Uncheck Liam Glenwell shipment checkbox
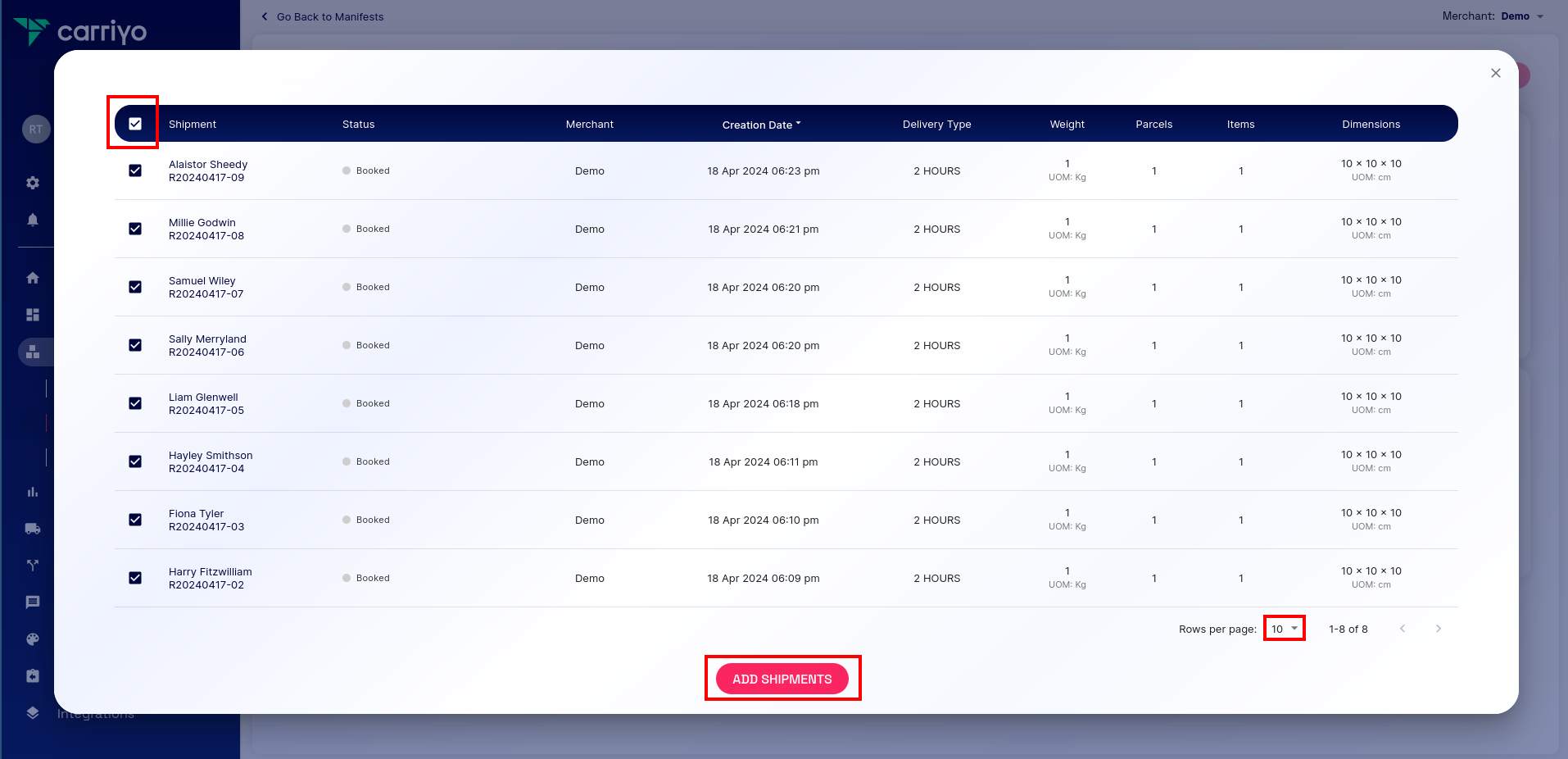This screenshot has height=759, width=1568. [x=135, y=403]
